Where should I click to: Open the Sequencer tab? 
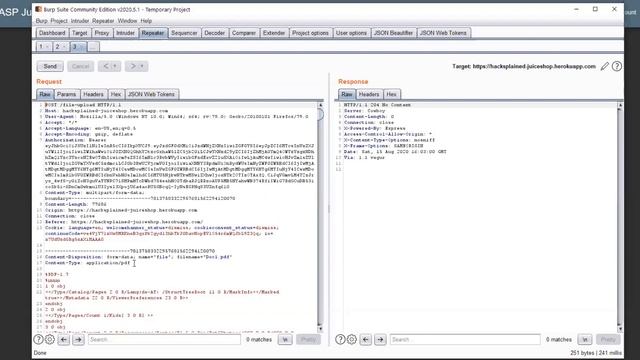[x=184, y=33]
